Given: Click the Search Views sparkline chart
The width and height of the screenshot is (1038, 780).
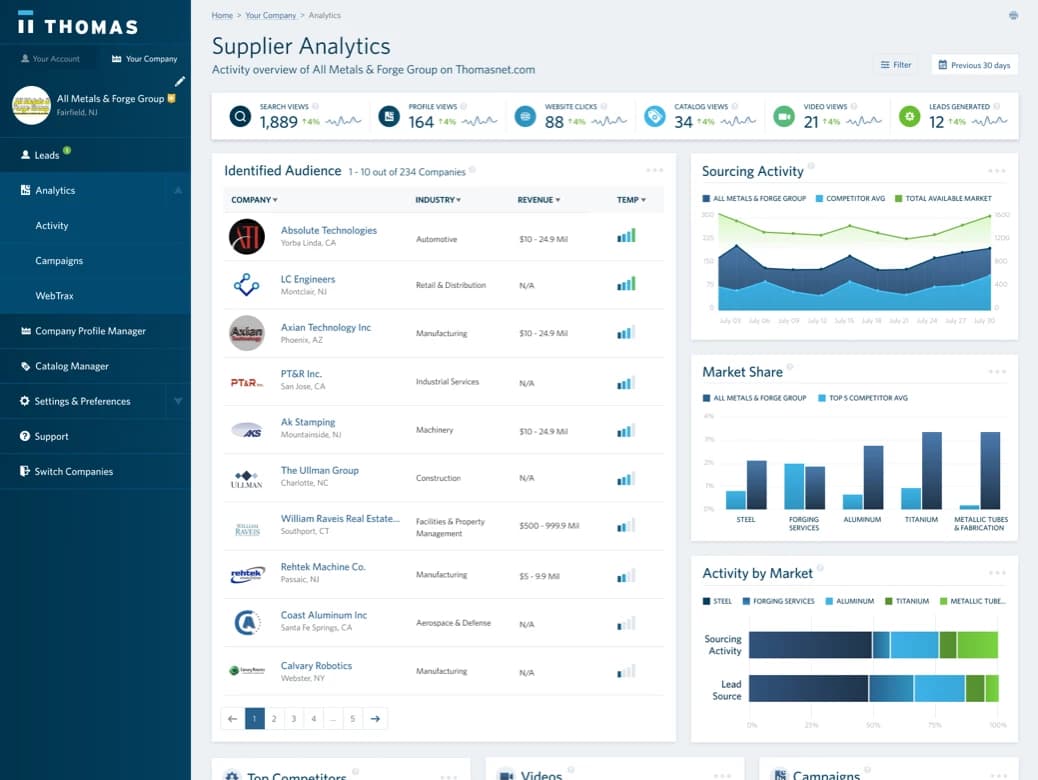Looking at the screenshot, I should click(343, 121).
